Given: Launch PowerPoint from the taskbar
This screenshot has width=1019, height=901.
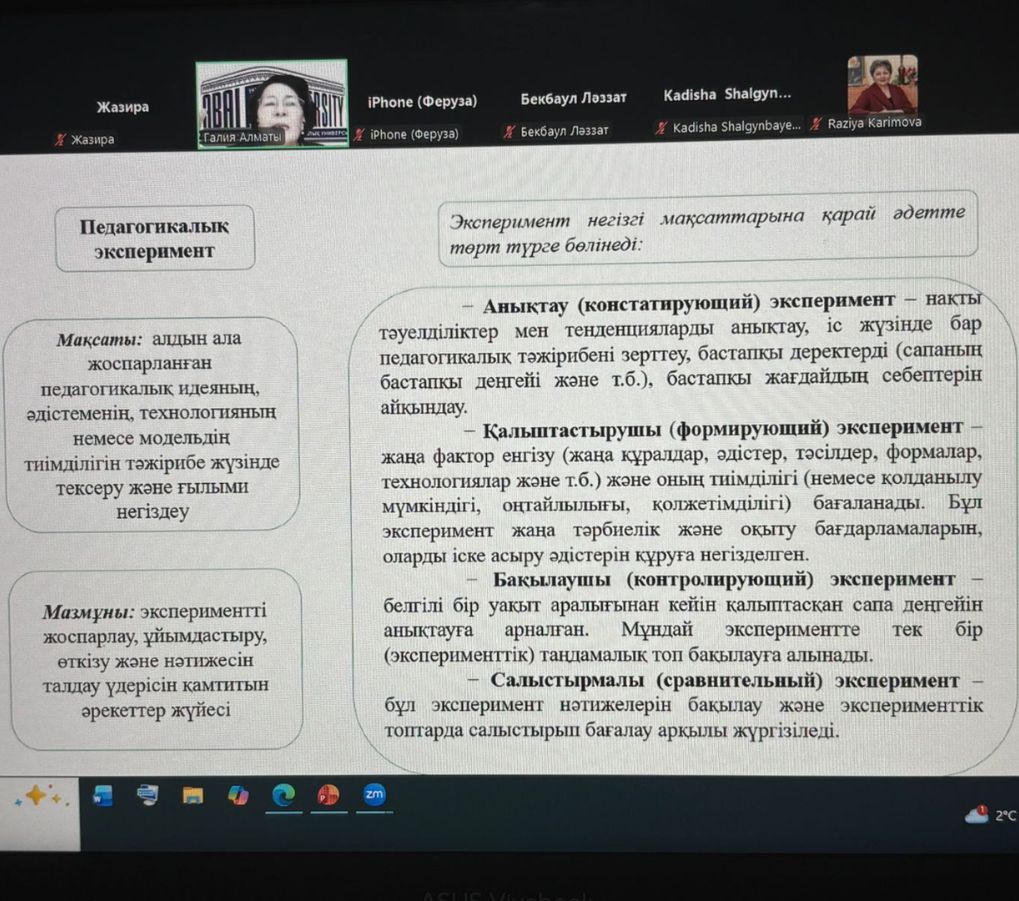Looking at the screenshot, I should coord(328,796).
